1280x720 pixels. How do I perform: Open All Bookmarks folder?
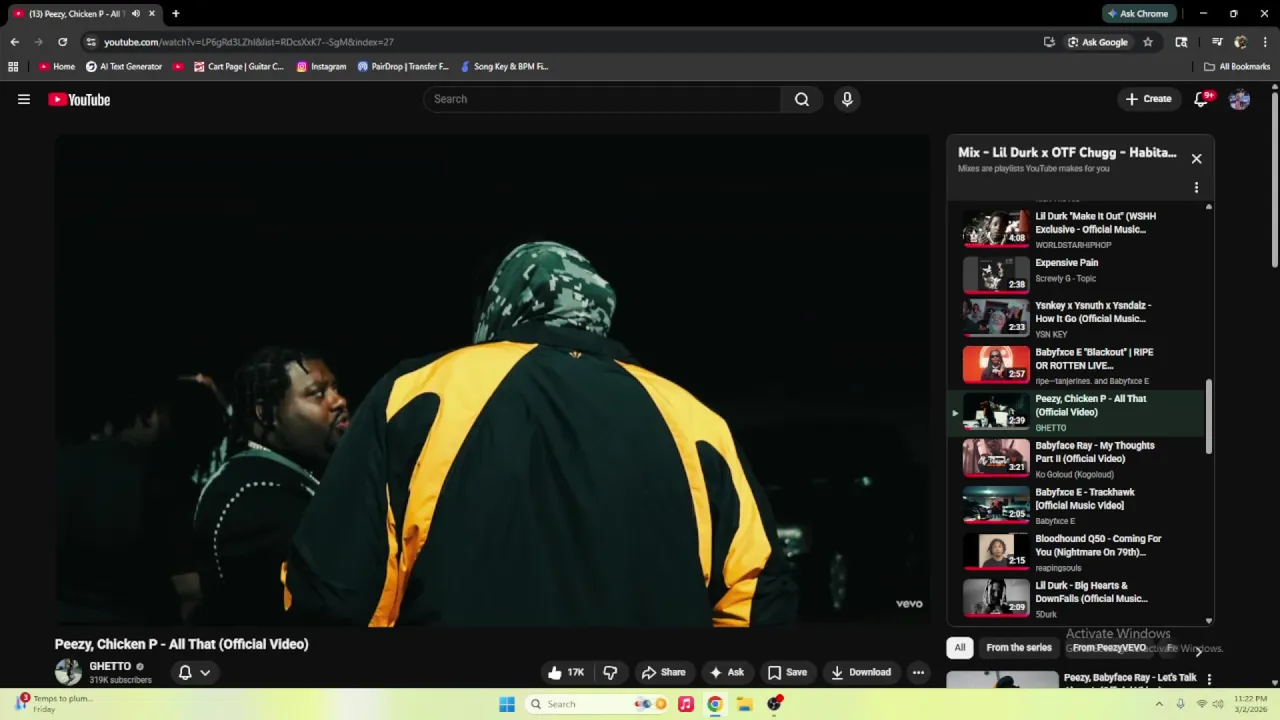tap(1237, 67)
